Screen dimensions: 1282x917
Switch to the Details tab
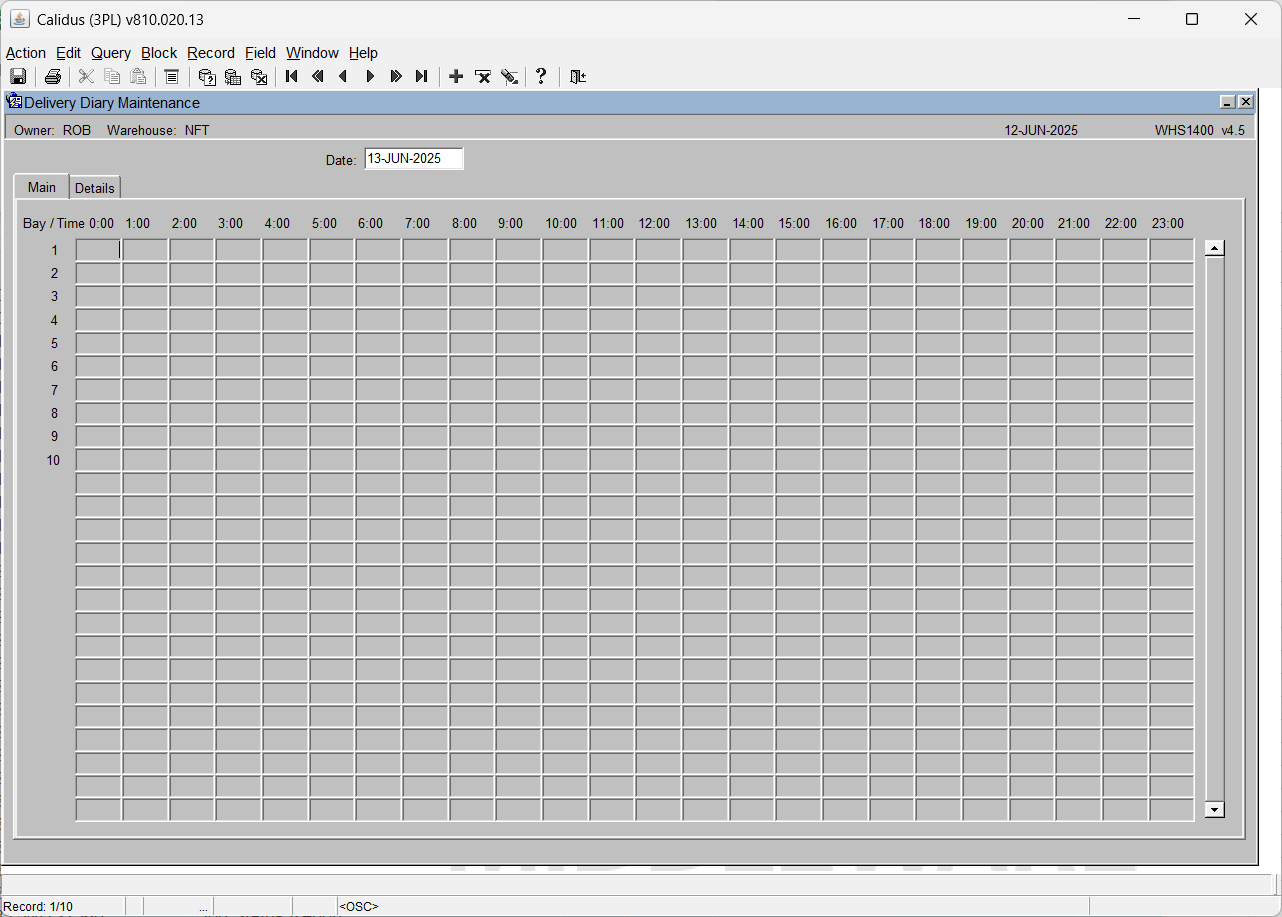pyautogui.click(x=95, y=188)
